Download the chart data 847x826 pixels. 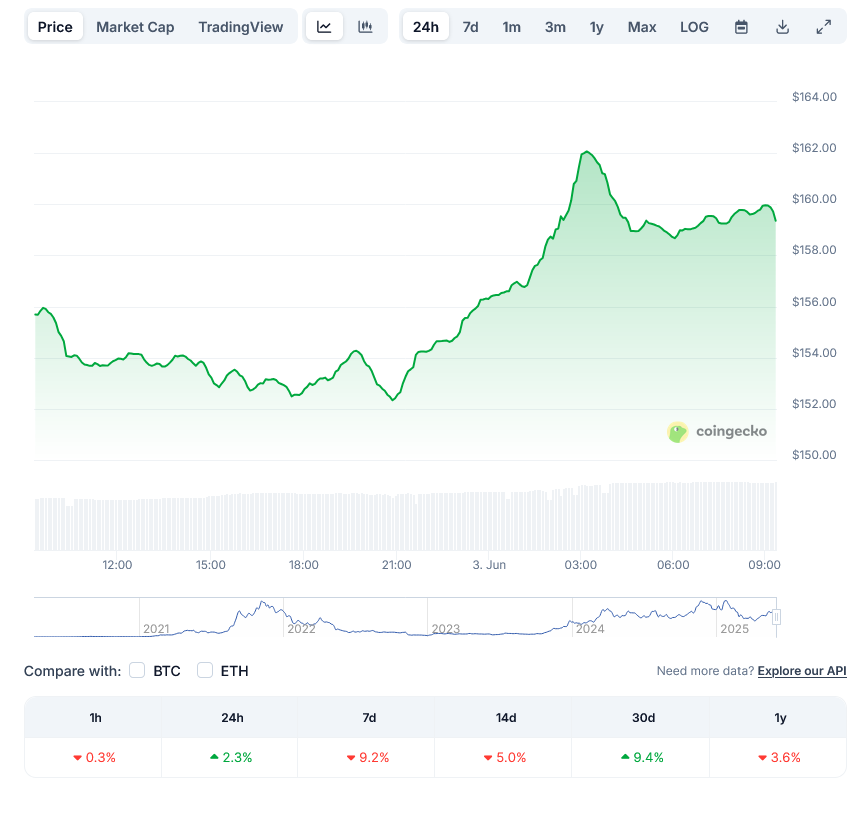point(782,26)
